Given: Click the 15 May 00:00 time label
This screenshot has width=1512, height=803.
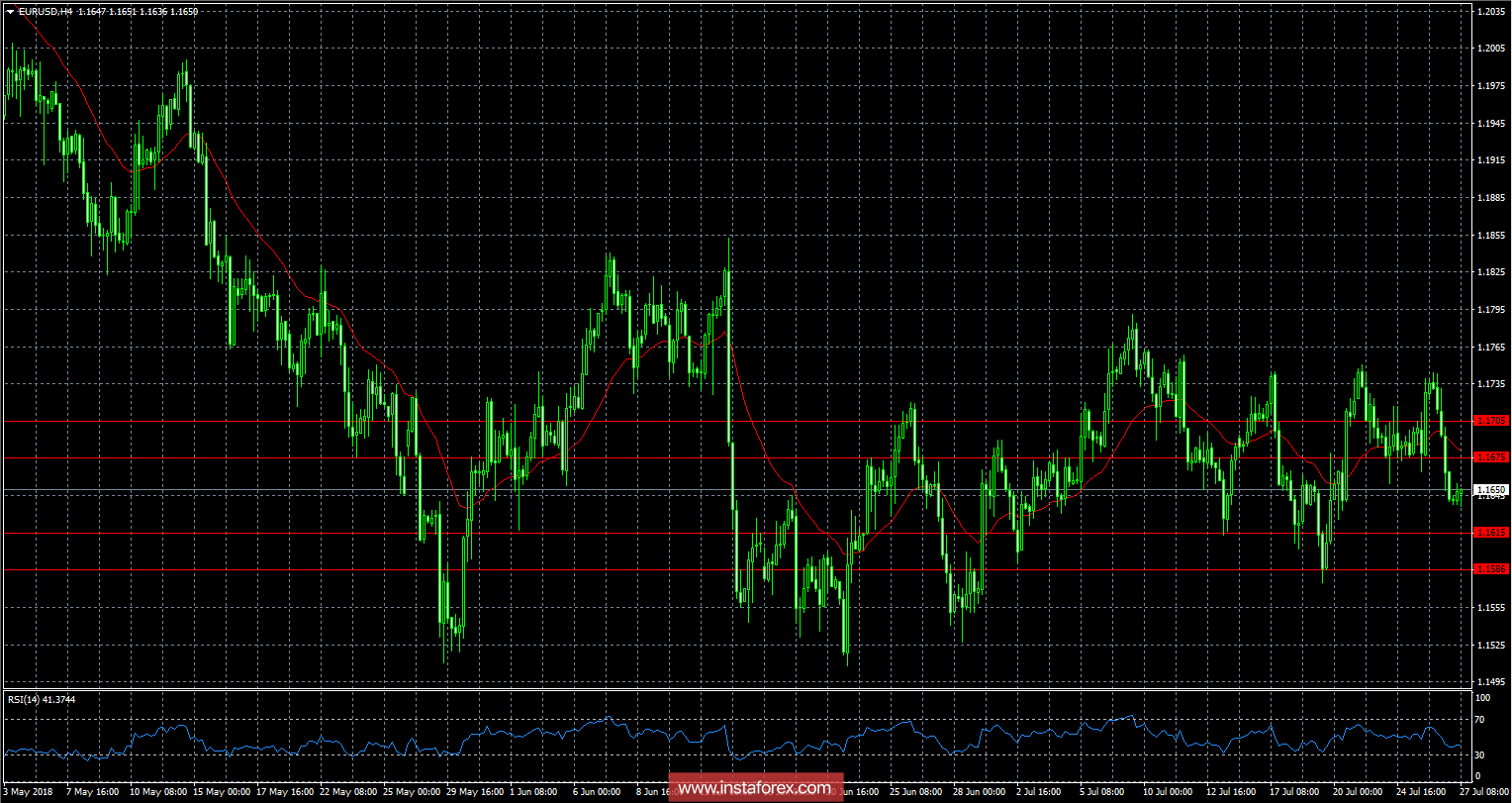Looking at the screenshot, I should tap(221, 792).
